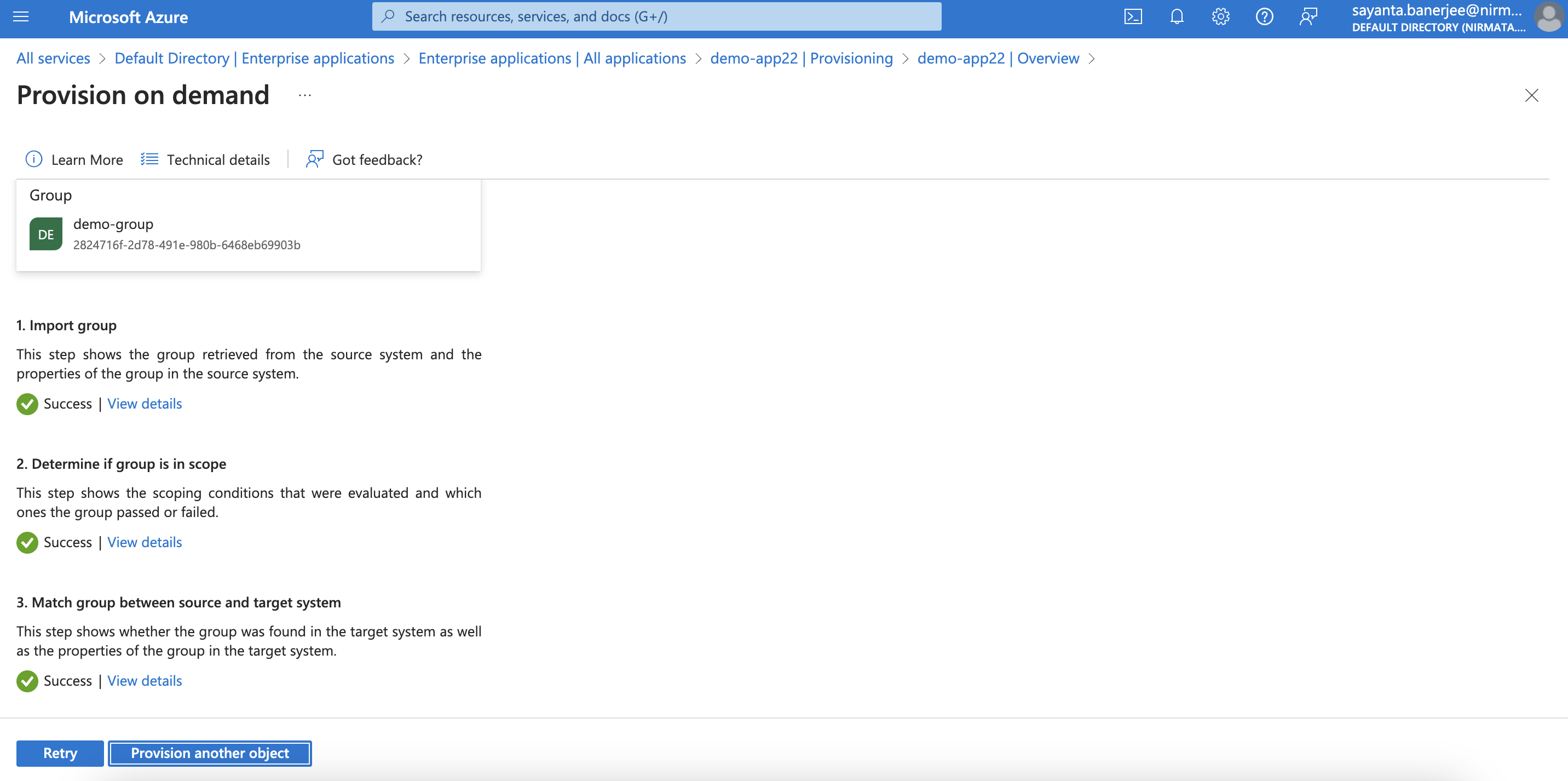Open the ellipsis more options menu

pyautogui.click(x=305, y=95)
